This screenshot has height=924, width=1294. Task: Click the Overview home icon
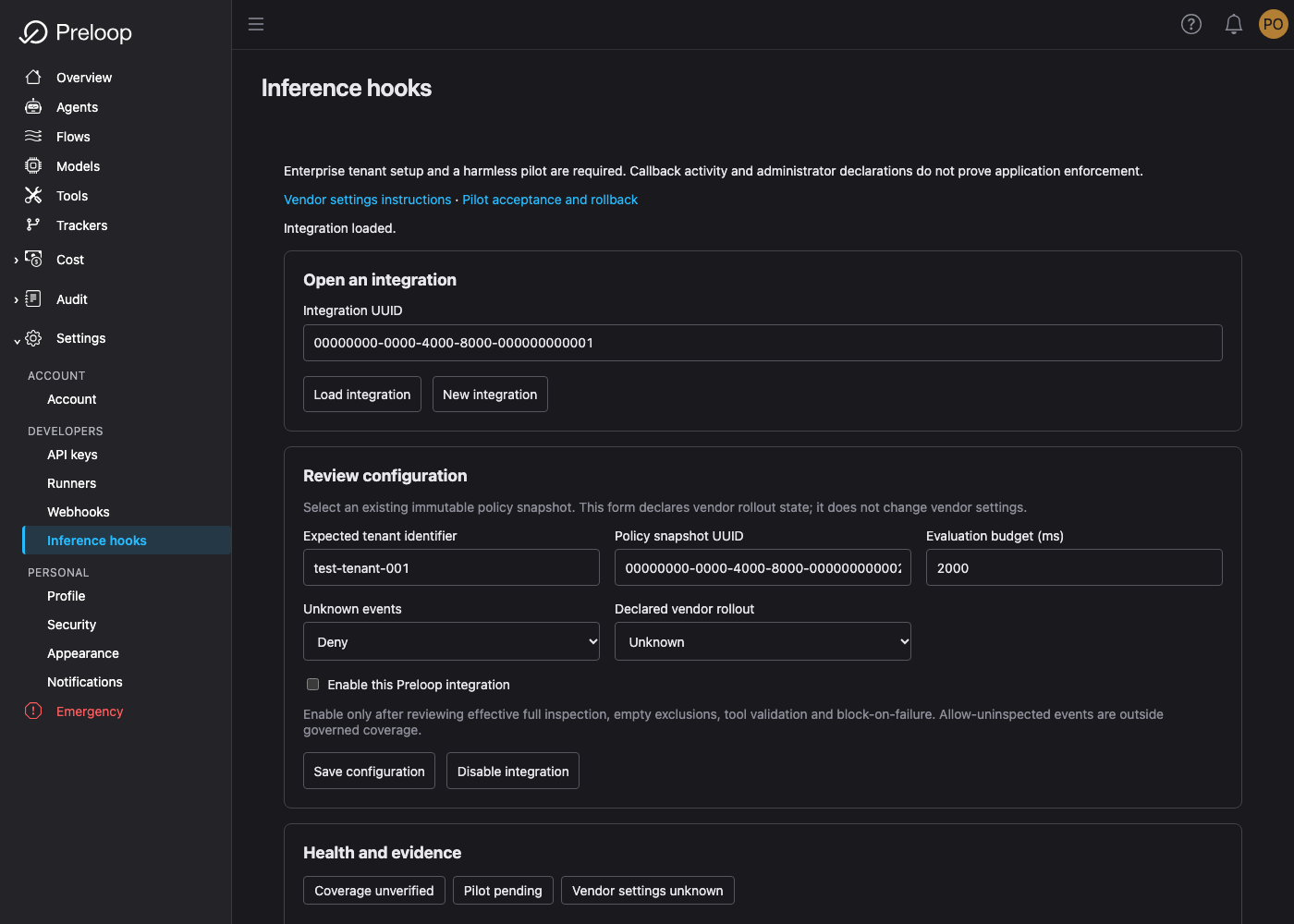click(x=33, y=78)
